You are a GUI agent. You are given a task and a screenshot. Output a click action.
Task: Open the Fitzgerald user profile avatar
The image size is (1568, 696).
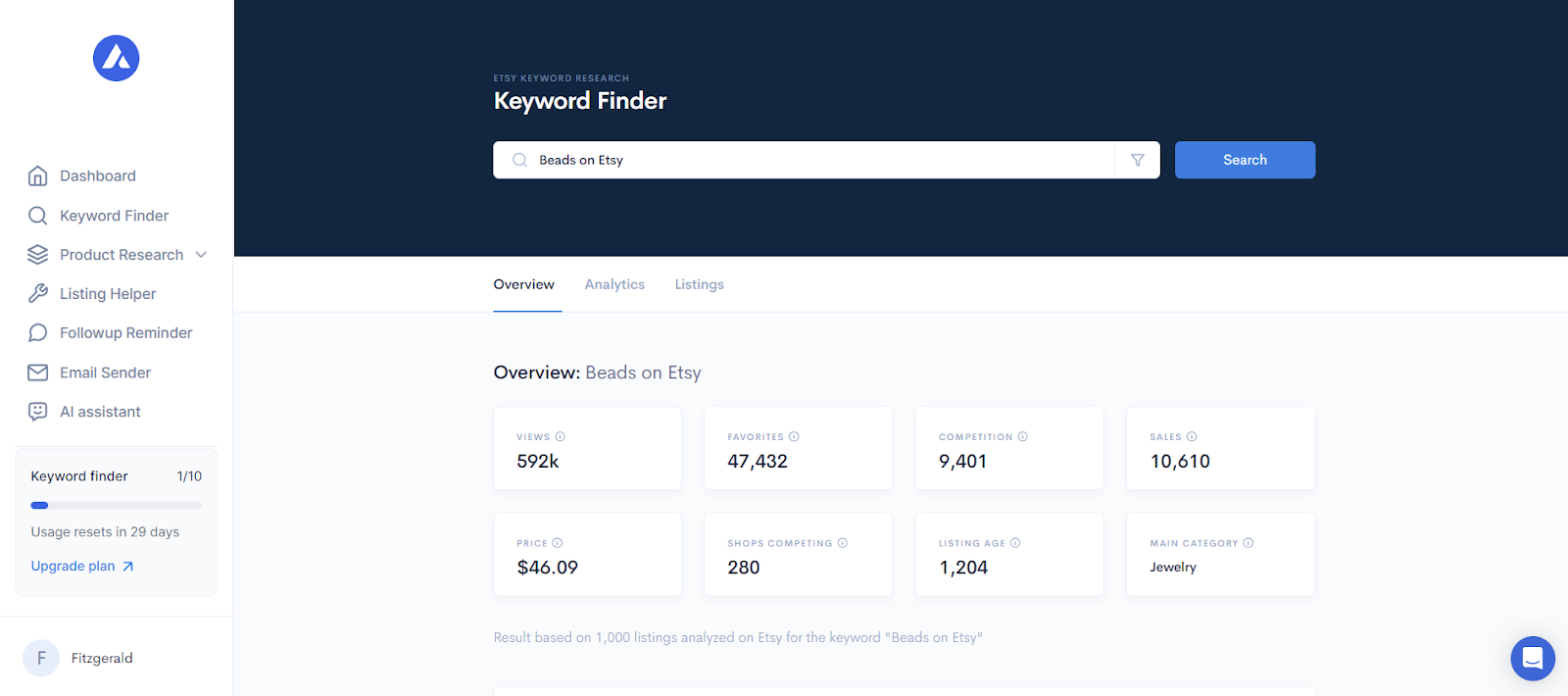click(41, 658)
